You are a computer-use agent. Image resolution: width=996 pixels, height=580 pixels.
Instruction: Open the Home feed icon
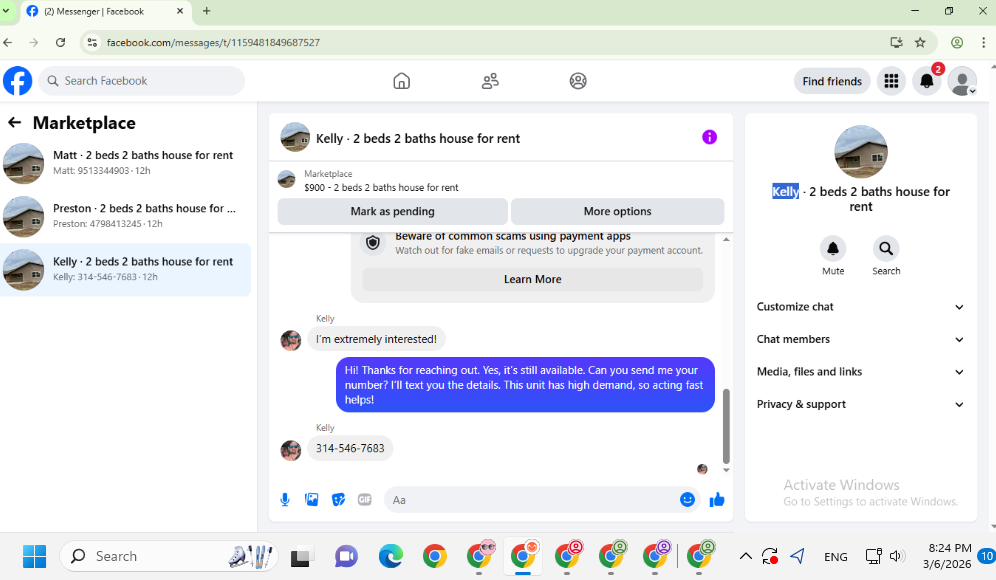(x=401, y=81)
